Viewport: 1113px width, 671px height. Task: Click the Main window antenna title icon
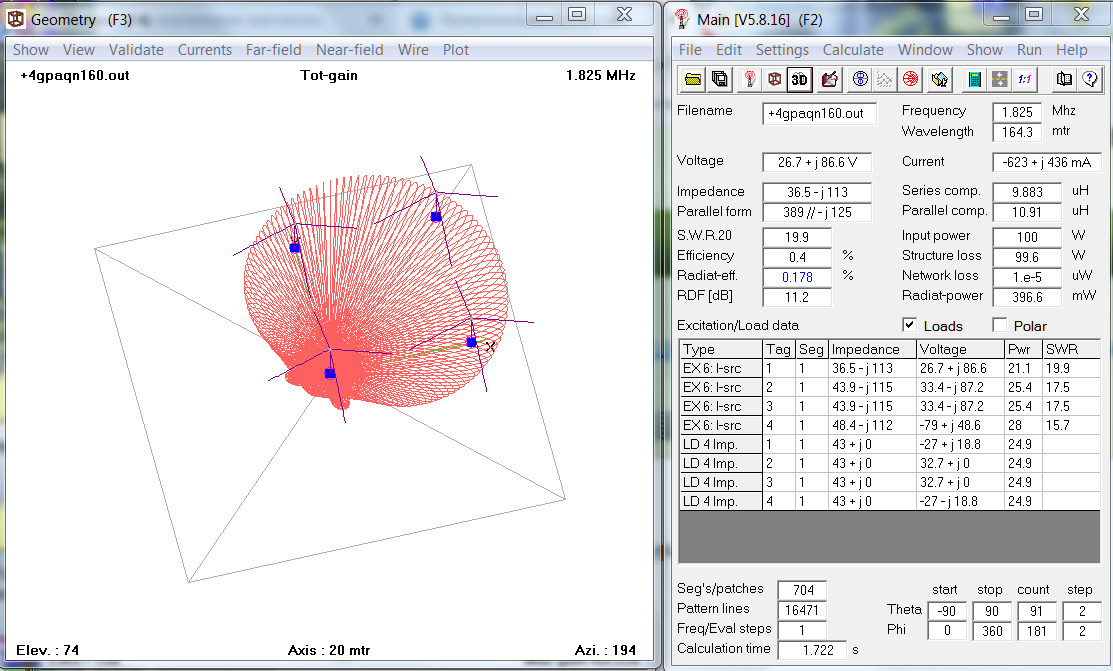[682, 18]
